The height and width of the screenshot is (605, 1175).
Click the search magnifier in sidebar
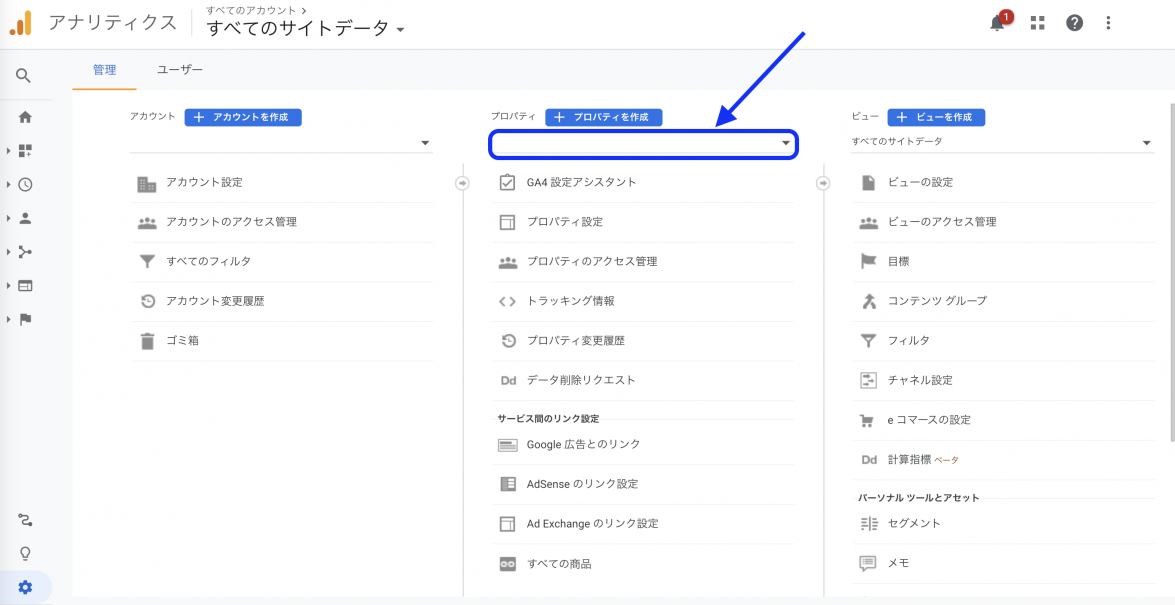pyautogui.click(x=24, y=76)
